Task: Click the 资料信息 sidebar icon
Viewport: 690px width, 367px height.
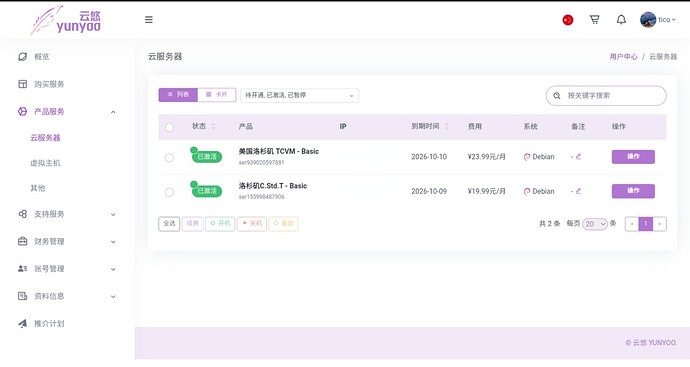Action: [x=22, y=296]
